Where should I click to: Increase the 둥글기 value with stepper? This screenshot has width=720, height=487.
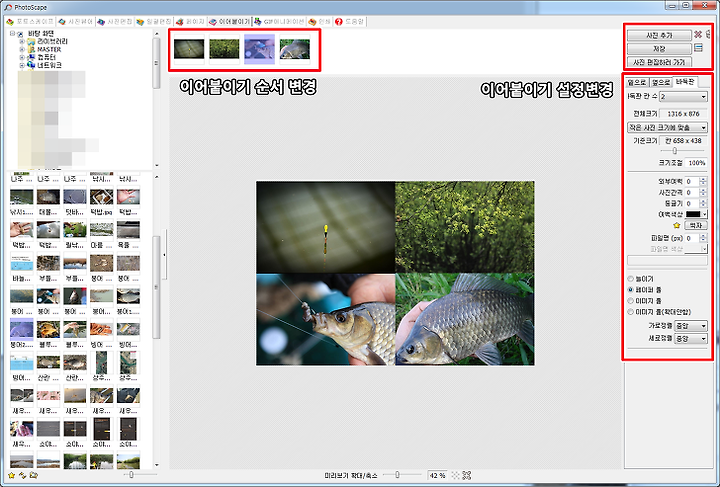point(703,202)
